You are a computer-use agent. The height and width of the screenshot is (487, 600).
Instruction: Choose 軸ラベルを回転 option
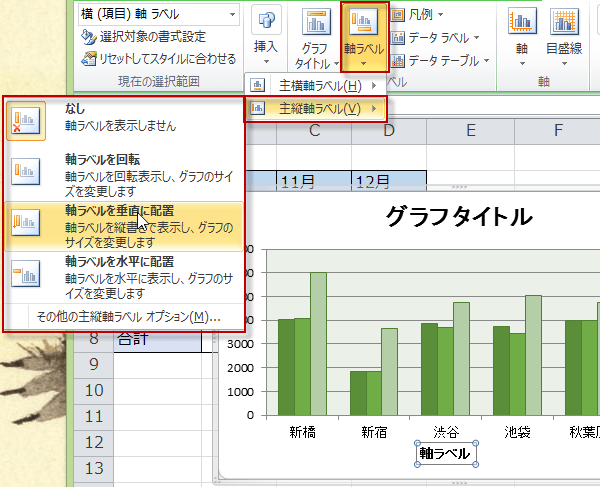(x=125, y=168)
